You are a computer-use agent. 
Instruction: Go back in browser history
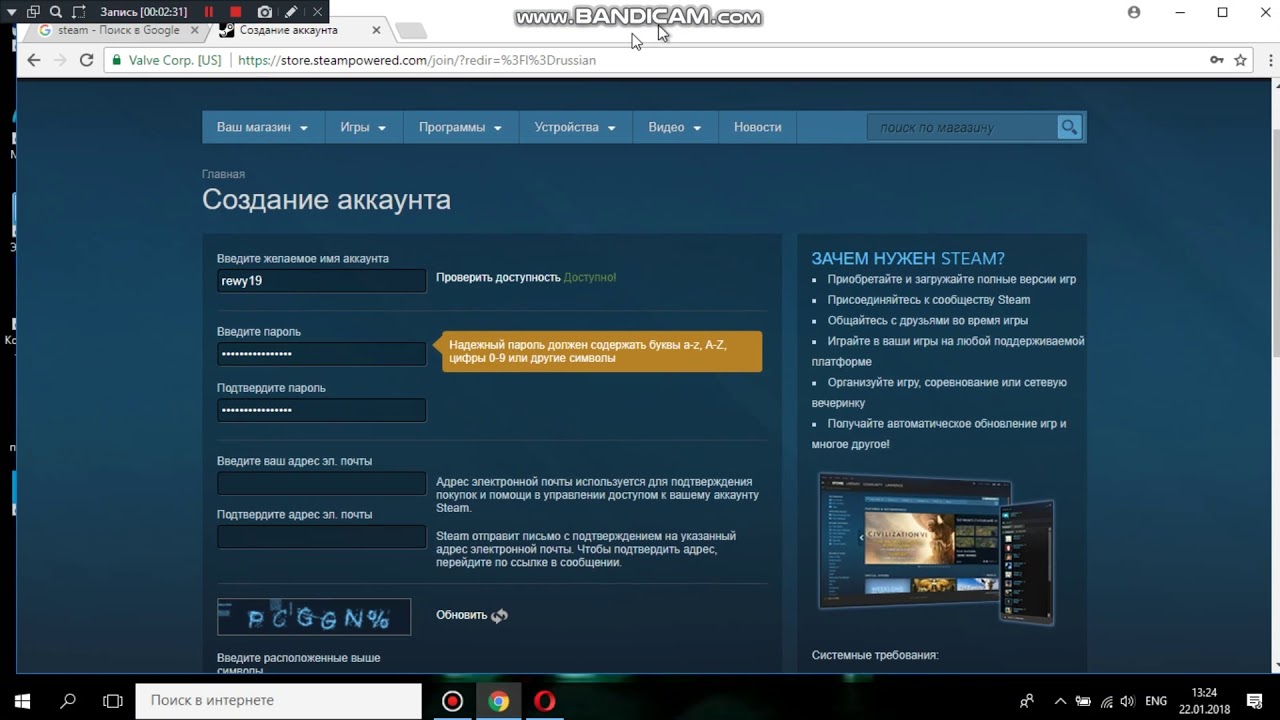(x=33, y=60)
